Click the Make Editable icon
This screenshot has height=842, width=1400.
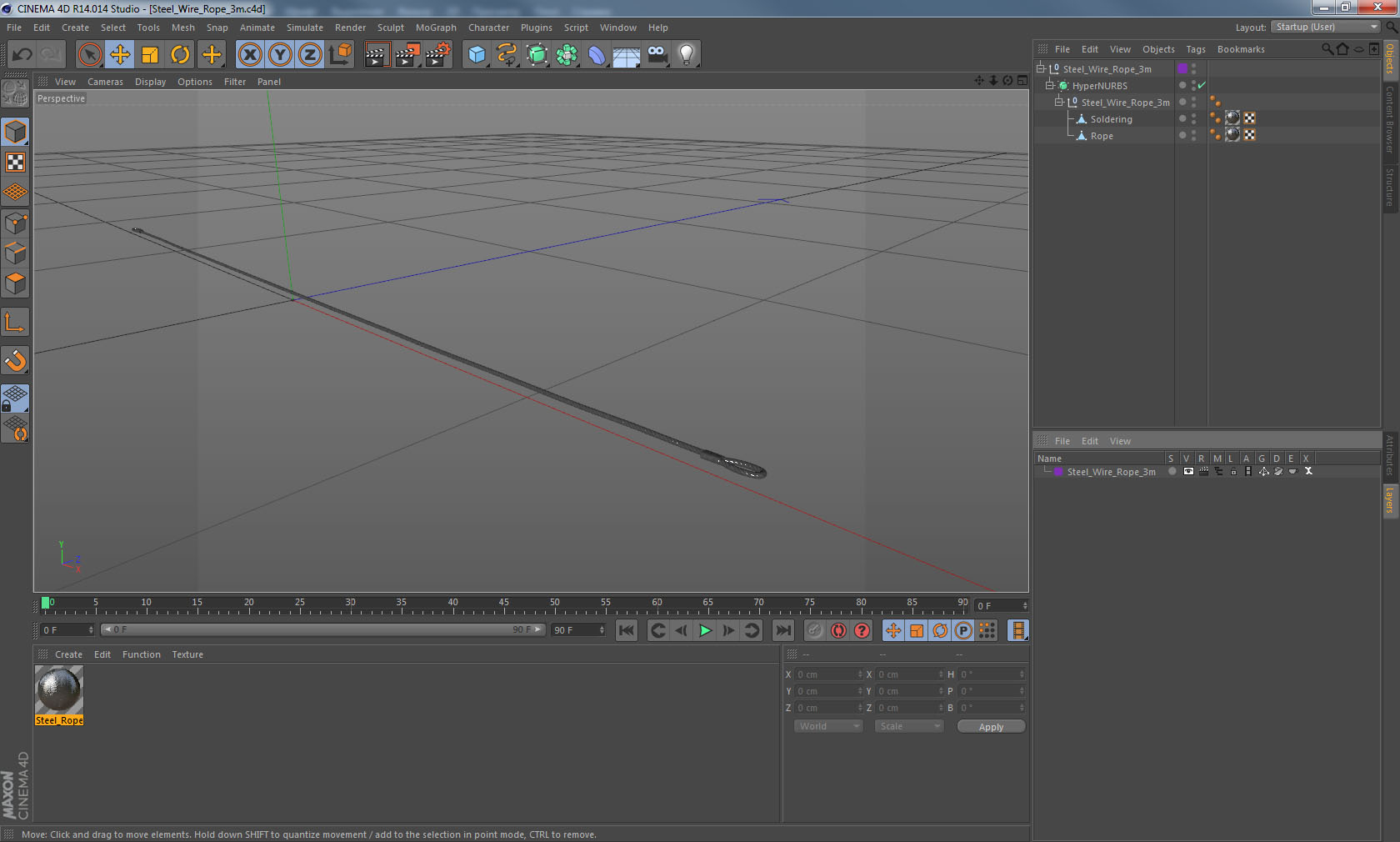[x=15, y=93]
